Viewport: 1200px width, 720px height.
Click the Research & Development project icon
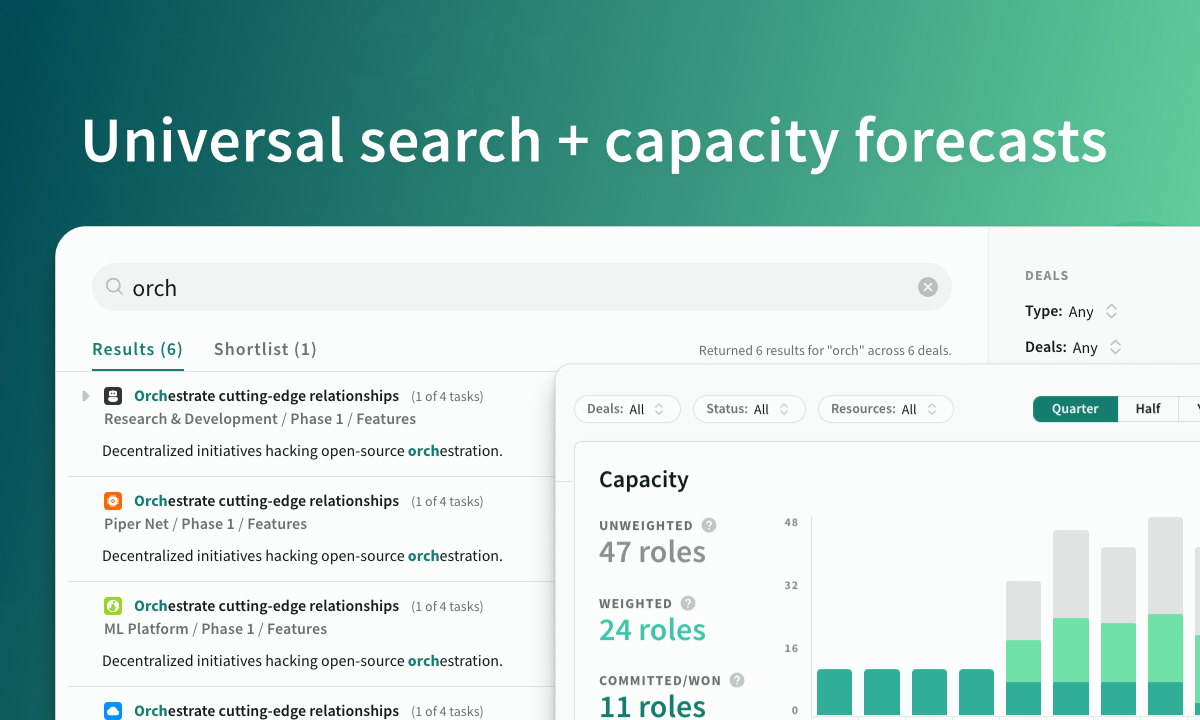coord(113,396)
